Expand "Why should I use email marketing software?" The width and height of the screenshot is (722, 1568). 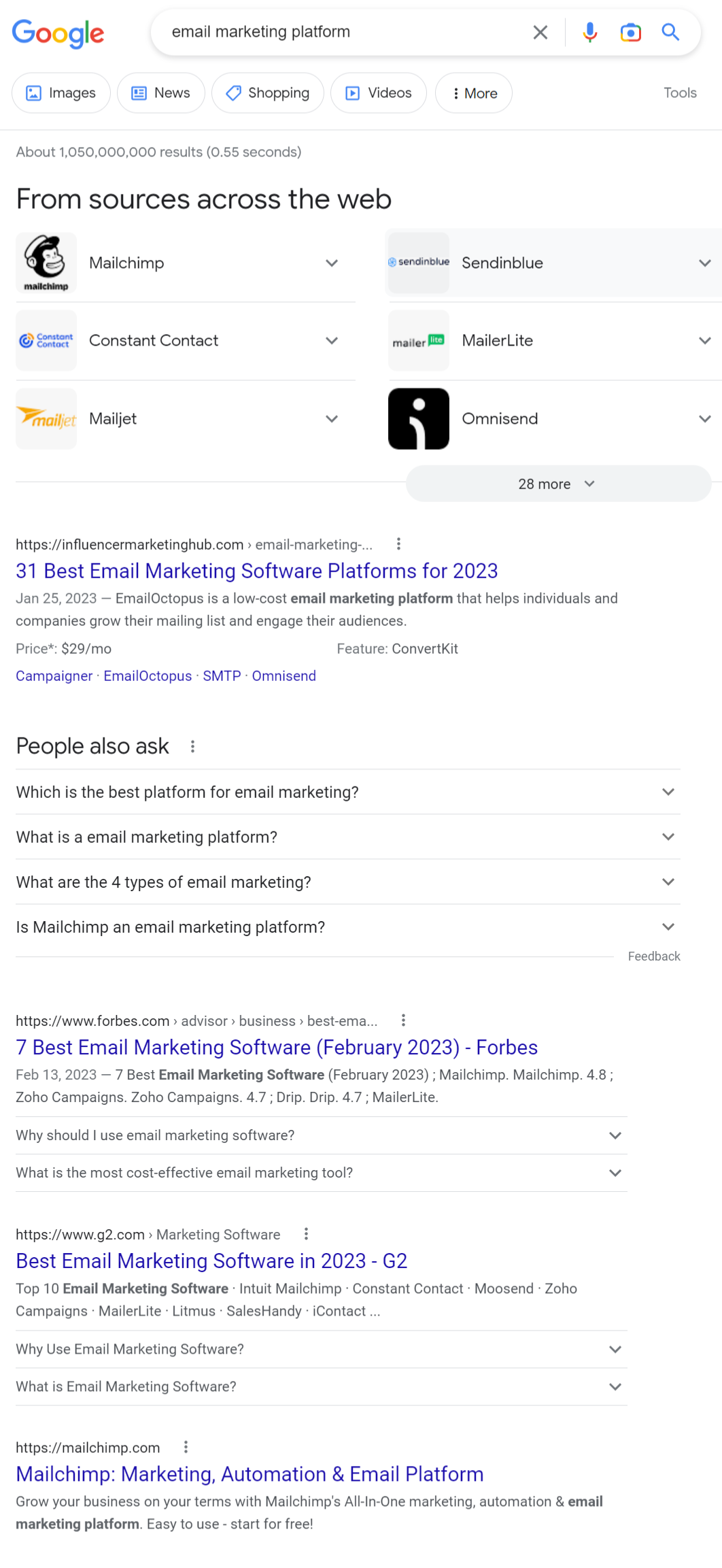615,1135
